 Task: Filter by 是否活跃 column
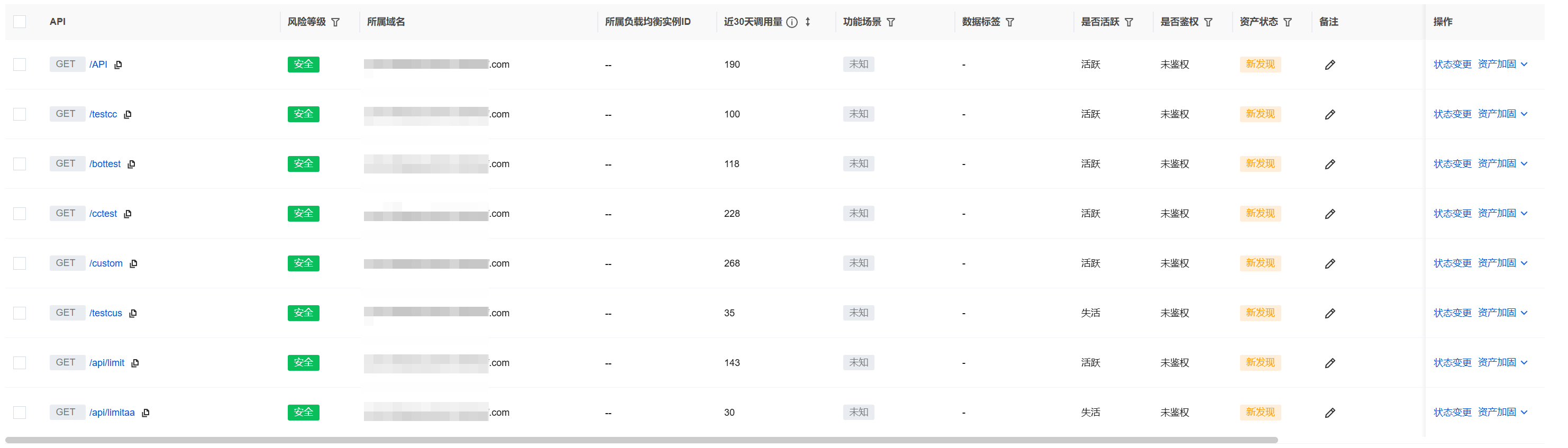(1129, 22)
